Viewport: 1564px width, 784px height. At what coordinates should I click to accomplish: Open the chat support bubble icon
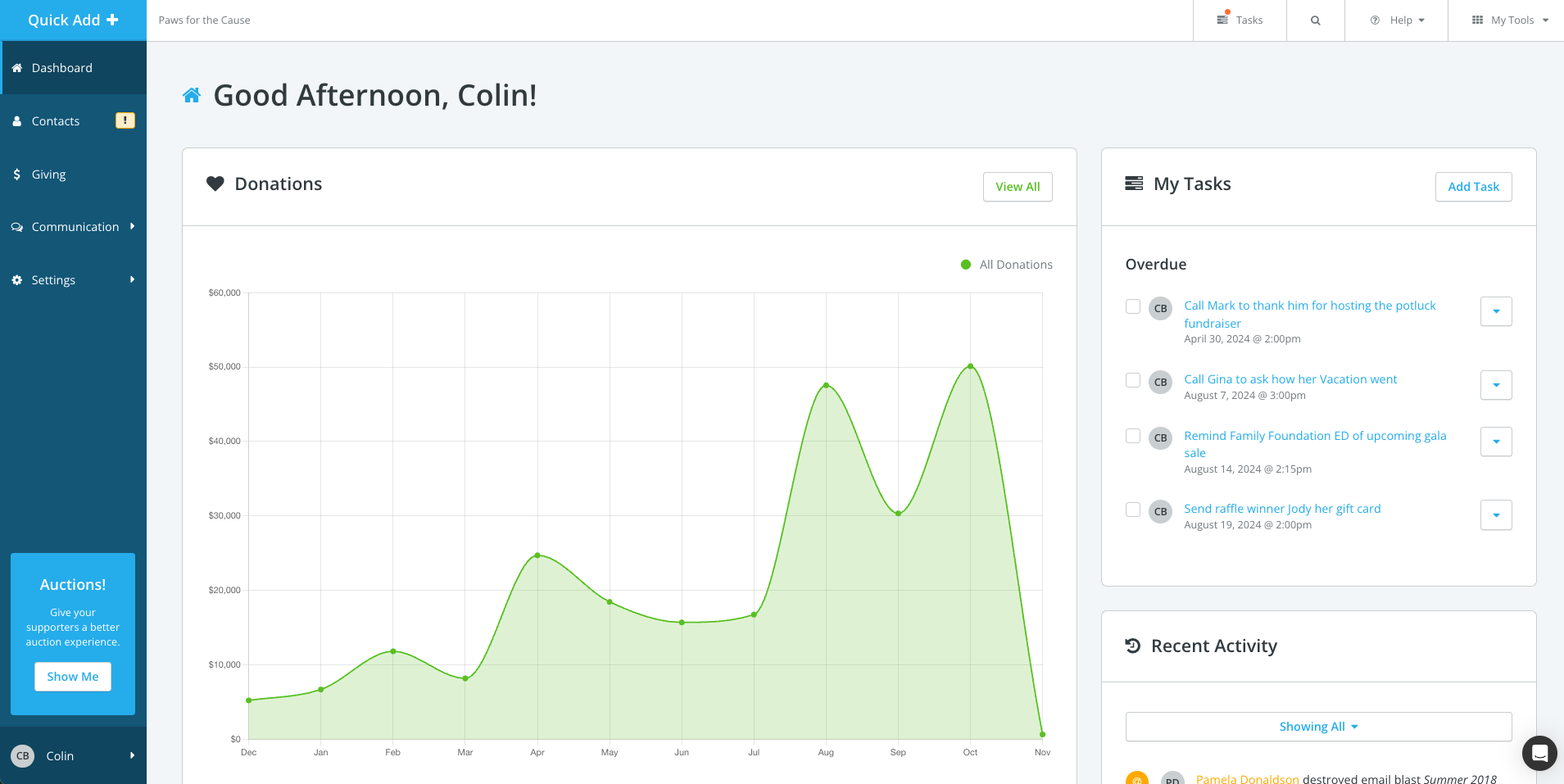point(1539,753)
